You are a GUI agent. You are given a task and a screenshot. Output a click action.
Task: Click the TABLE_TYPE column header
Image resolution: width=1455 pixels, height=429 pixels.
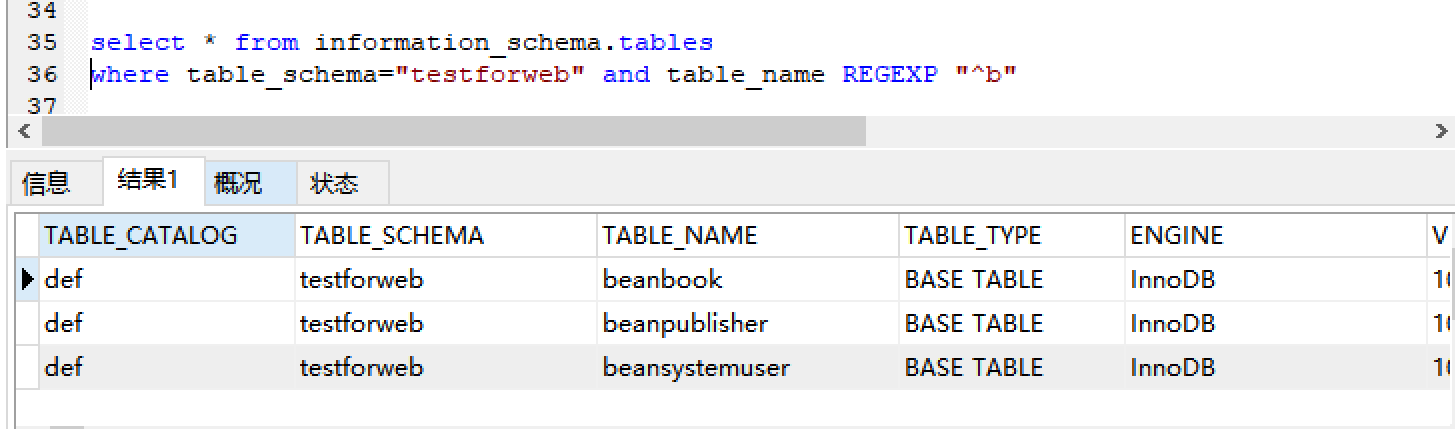click(x=1012, y=236)
